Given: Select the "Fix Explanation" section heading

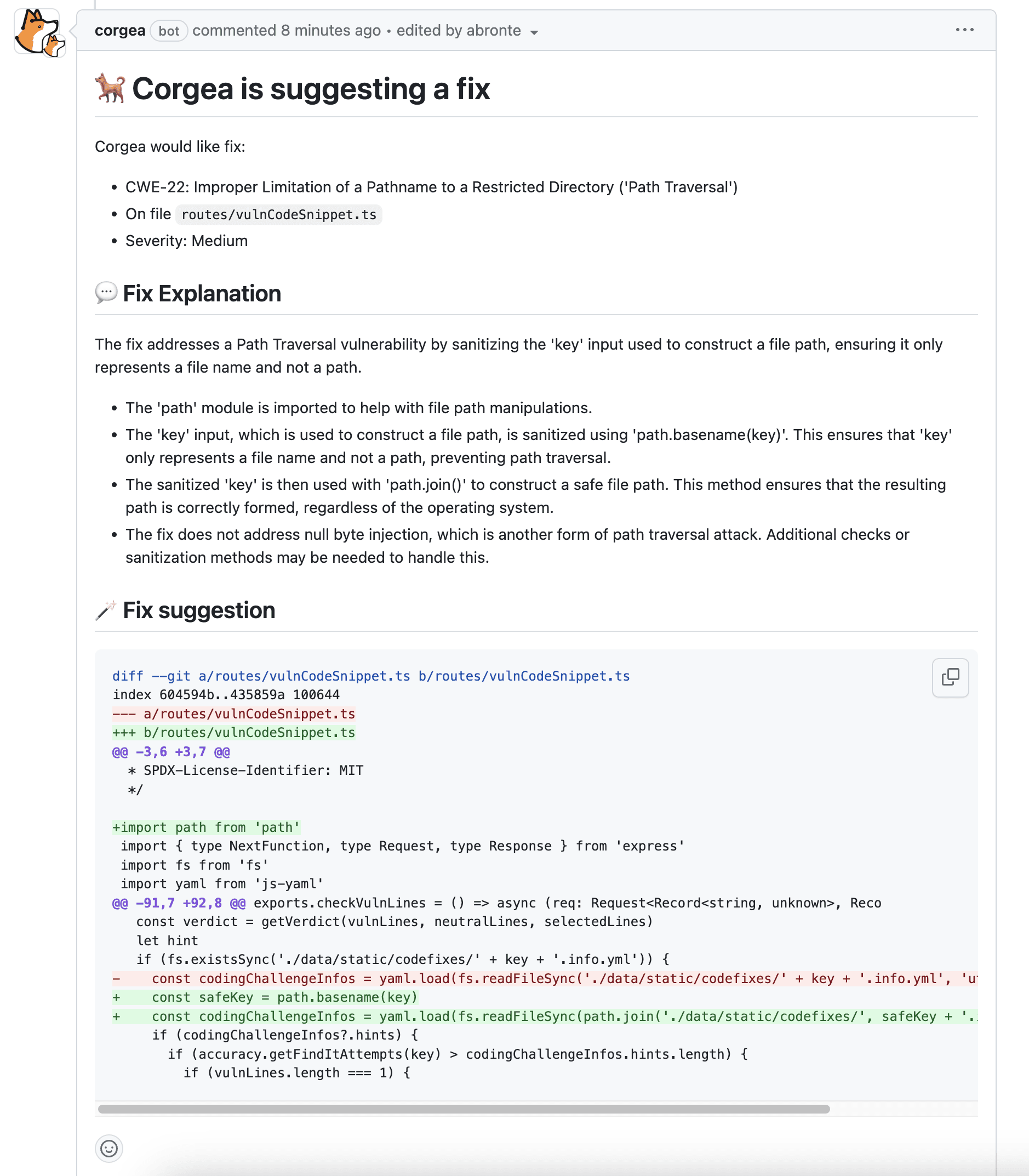Looking at the screenshot, I should coord(202,293).
